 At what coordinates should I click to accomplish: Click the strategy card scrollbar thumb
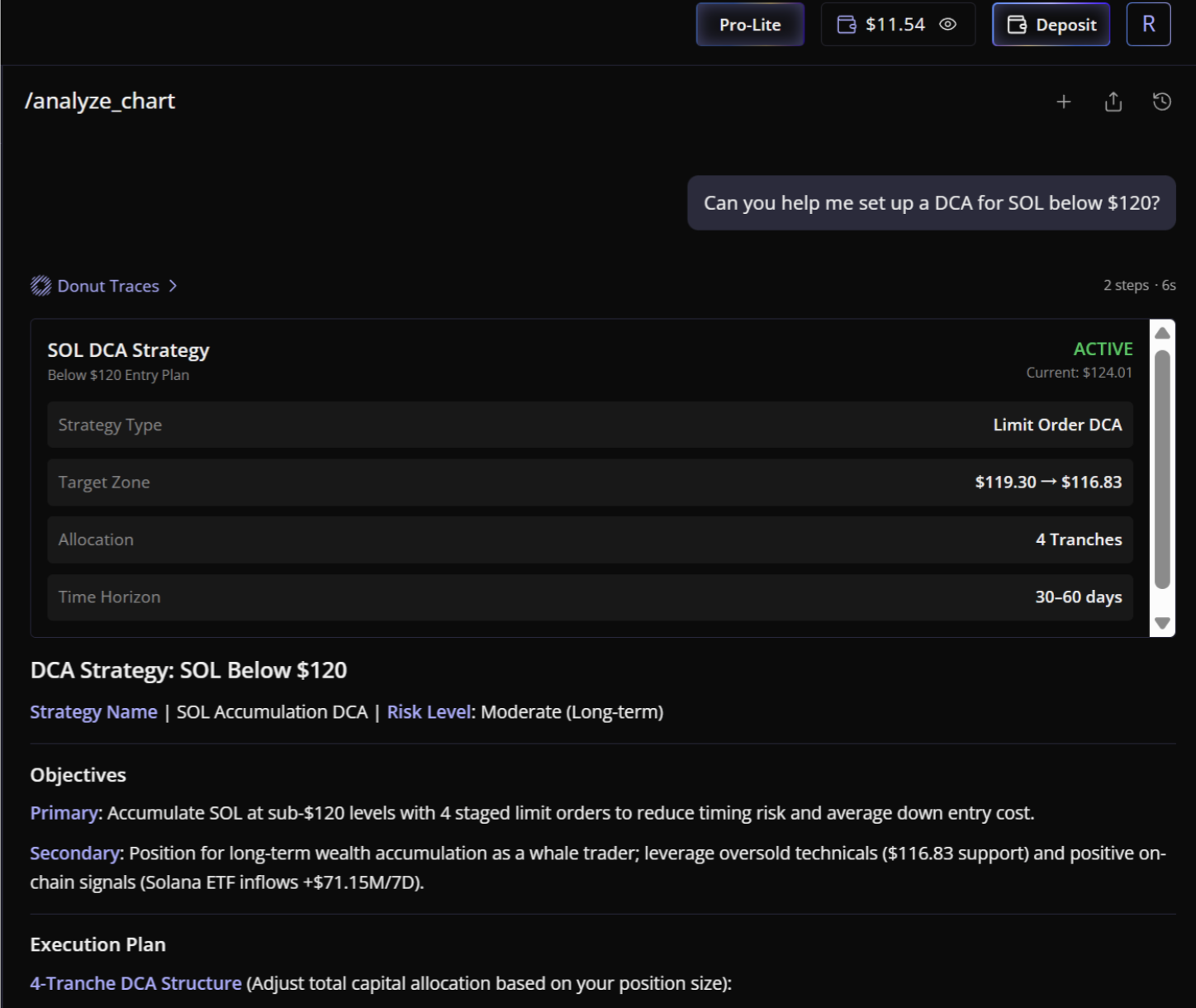pos(1162,469)
